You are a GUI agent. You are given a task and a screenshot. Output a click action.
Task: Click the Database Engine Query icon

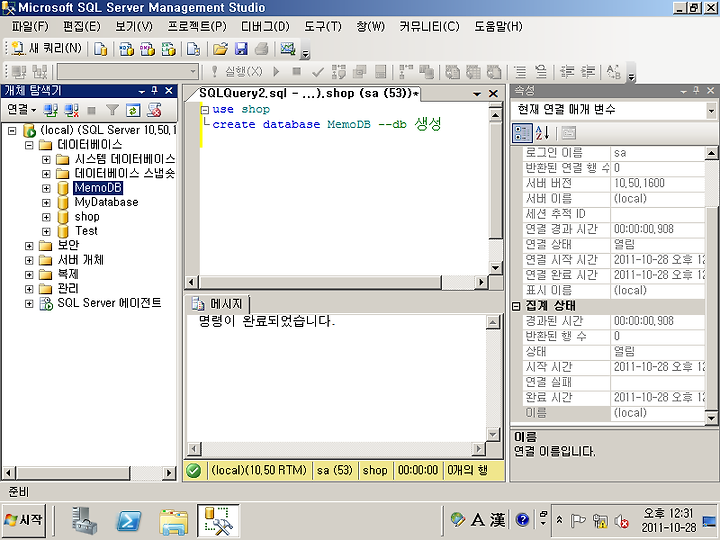(x=101, y=49)
